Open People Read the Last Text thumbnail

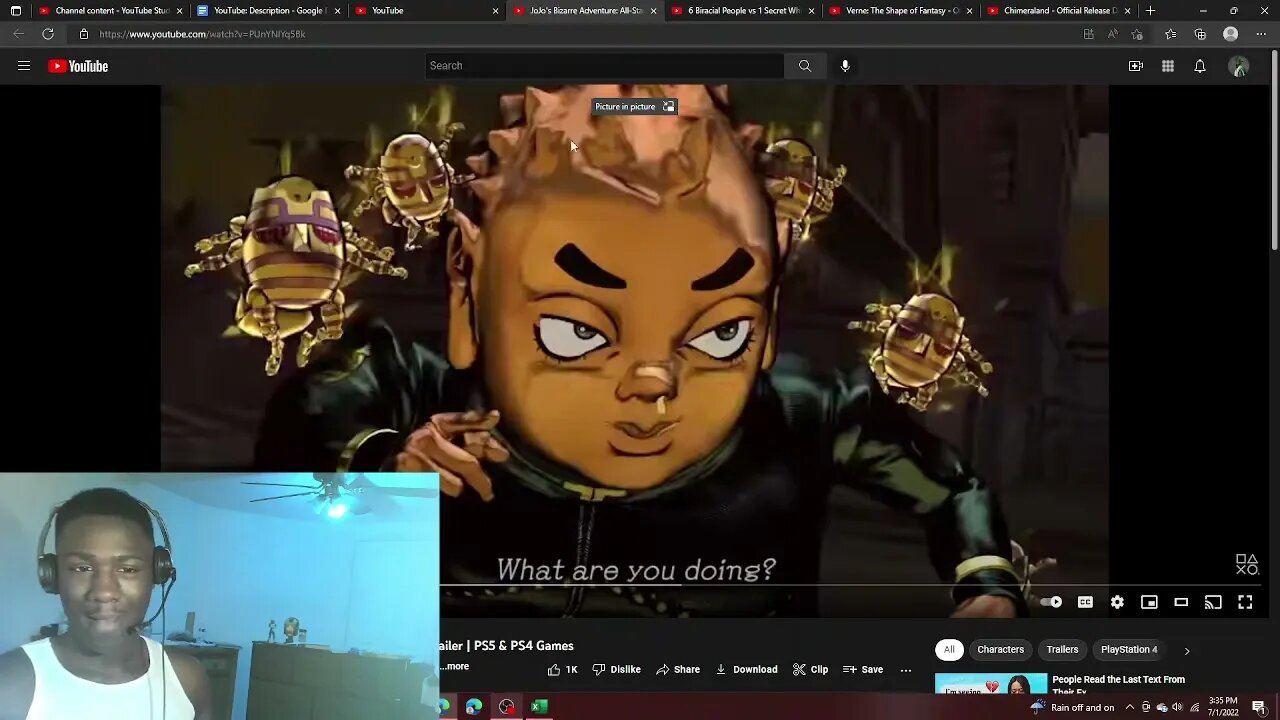click(991, 683)
